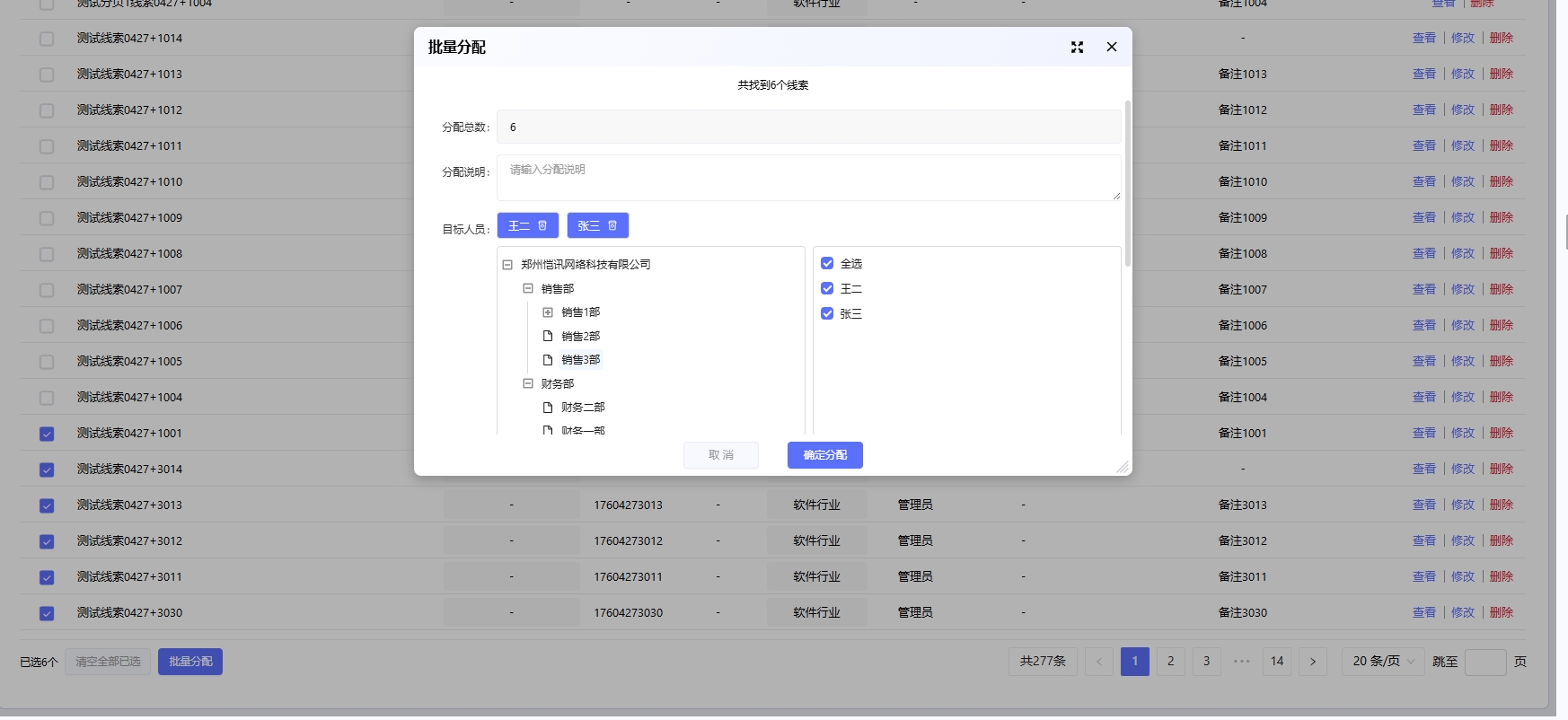This screenshot has height=720, width=1568.
Task: Uncheck the 张三 checkbox in the person list
Action: tap(827, 314)
